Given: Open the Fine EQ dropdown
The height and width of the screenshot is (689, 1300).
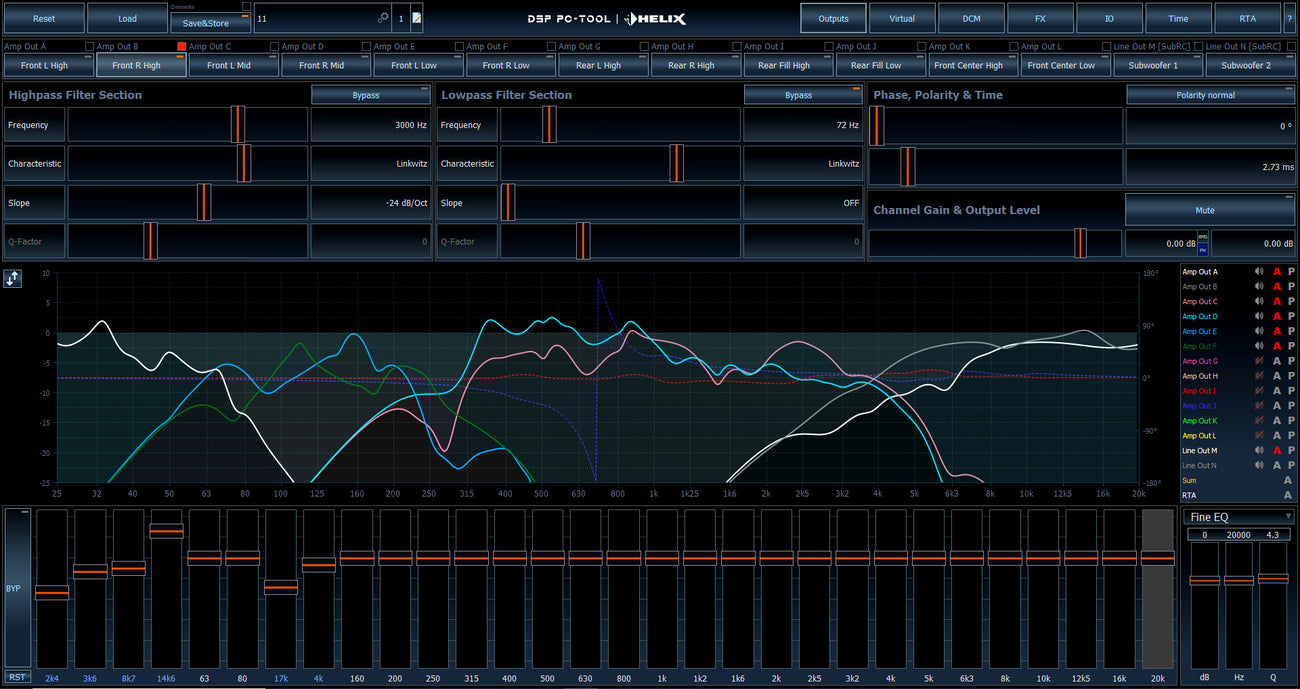Looking at the screenshot, I should (1237, 516).
